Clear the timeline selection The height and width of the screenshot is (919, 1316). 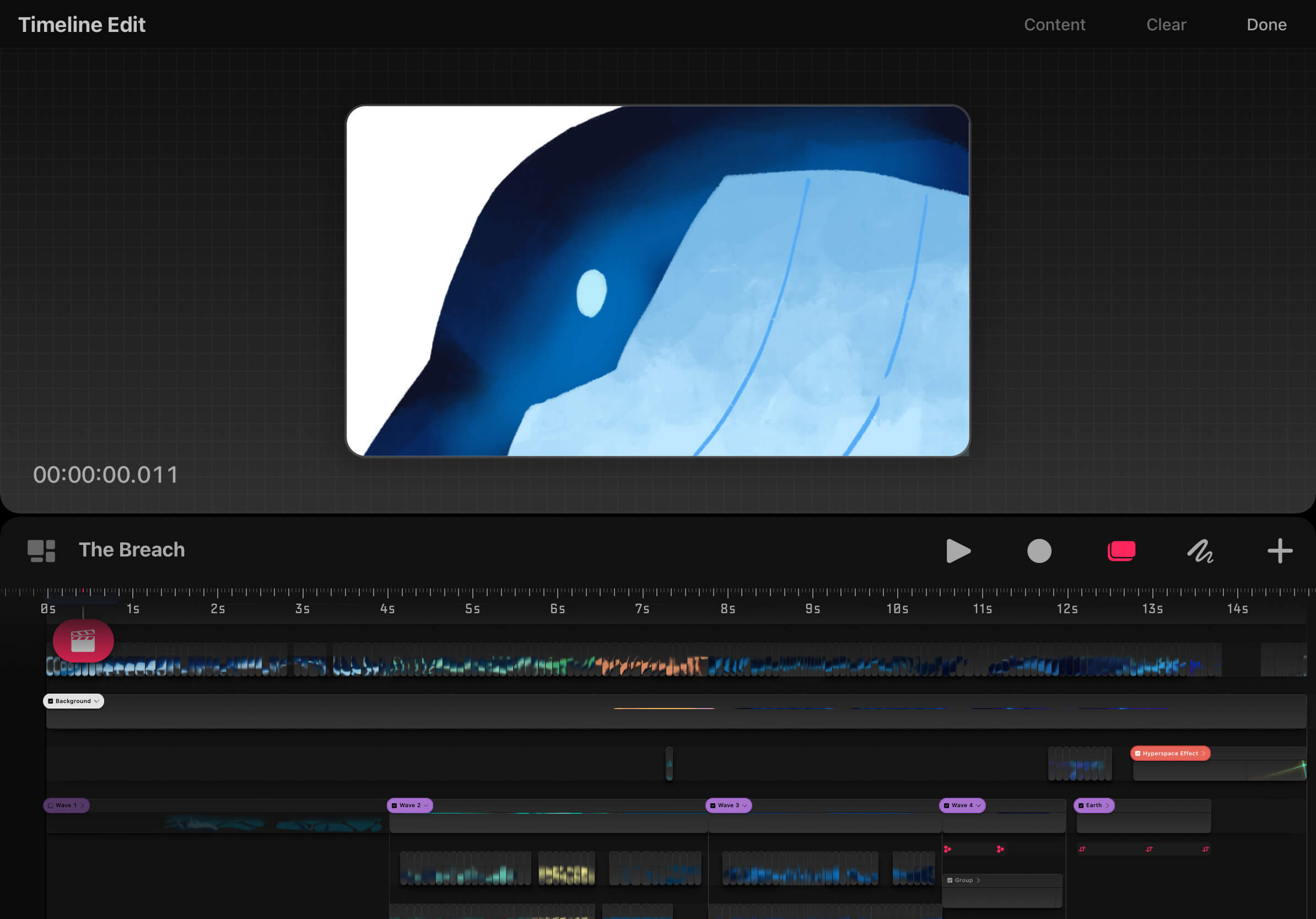1167,24
